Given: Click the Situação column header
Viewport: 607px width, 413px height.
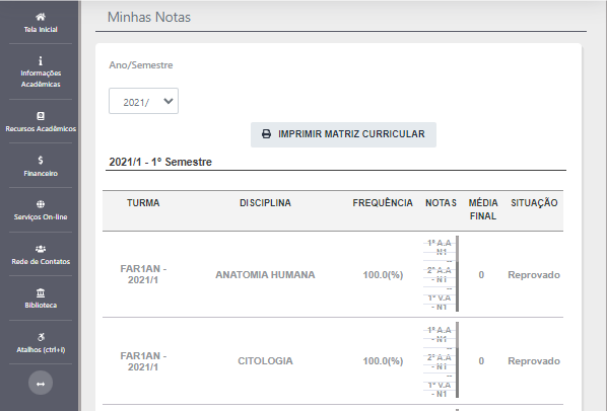Looking at the screenshot, I should pyautogui.click(x=534, y=203).
